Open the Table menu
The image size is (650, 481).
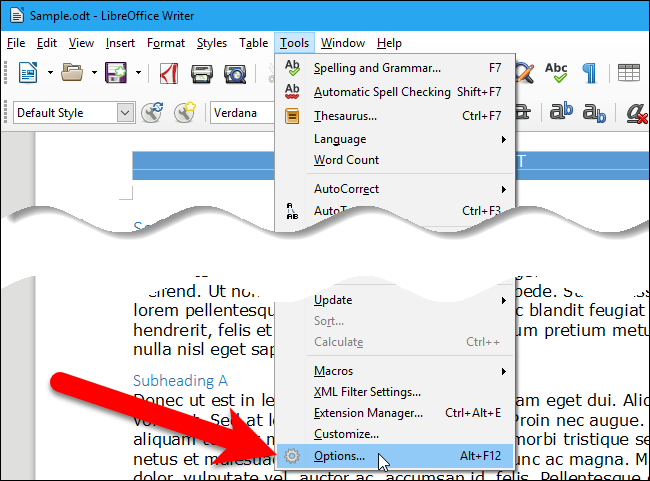coord(253,43)
